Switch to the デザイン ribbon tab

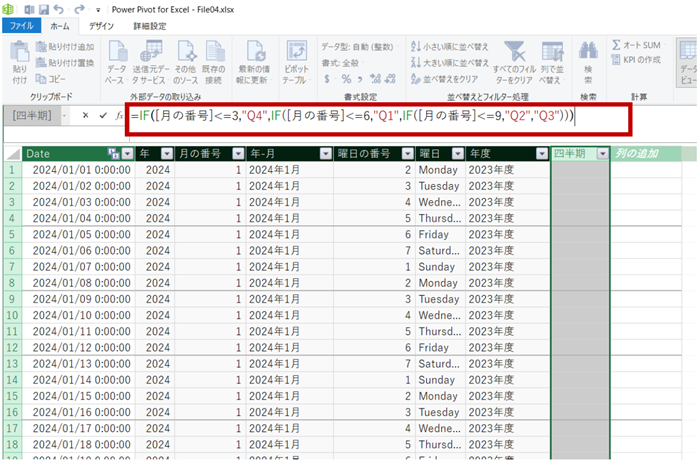101,27
